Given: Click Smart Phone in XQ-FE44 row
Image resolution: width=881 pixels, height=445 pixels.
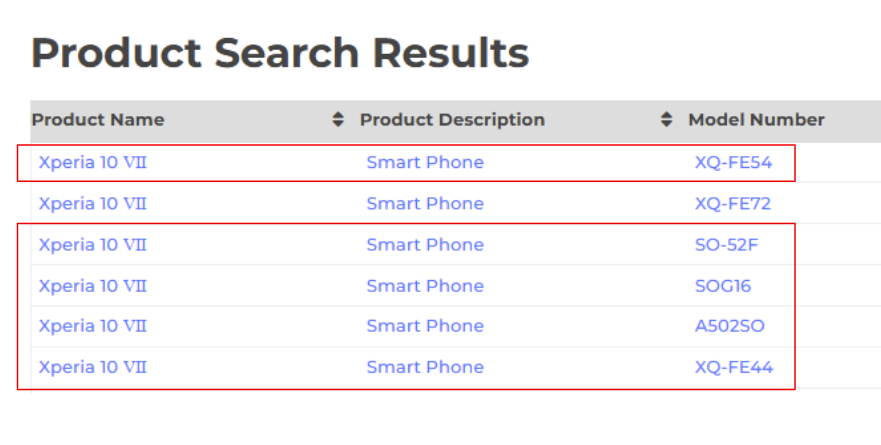Looking at the screenshot, I should tap(425, 367).
